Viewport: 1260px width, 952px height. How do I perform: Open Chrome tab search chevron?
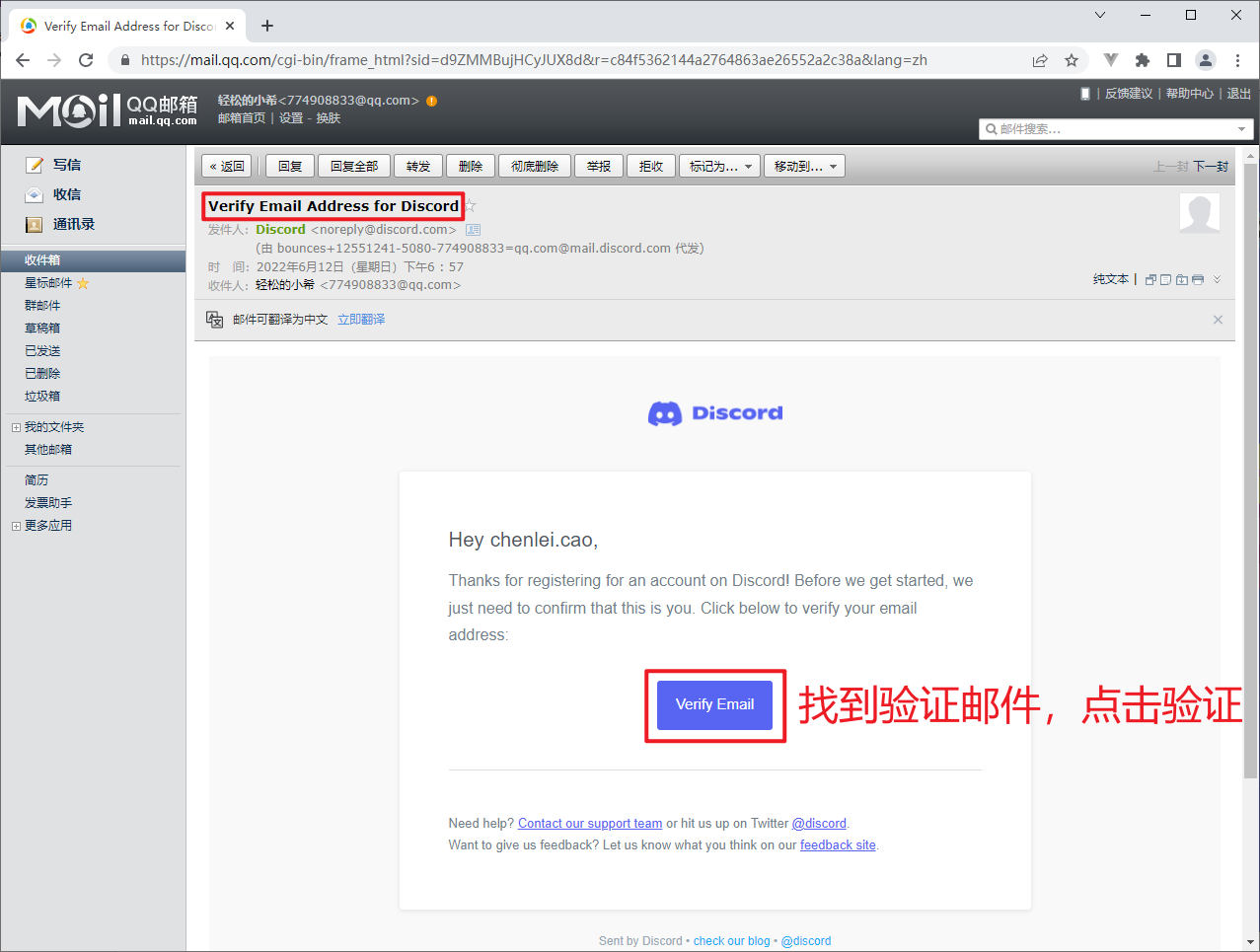point(1100,15)
